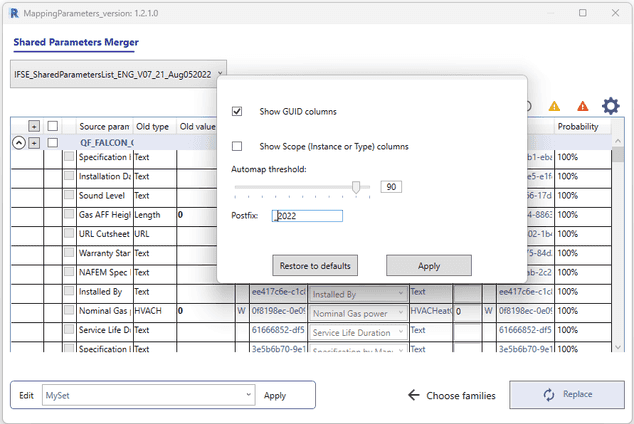Click the Installation Date source parameter cell
This screenshot has height=424, width=634.
pos(105,176)
